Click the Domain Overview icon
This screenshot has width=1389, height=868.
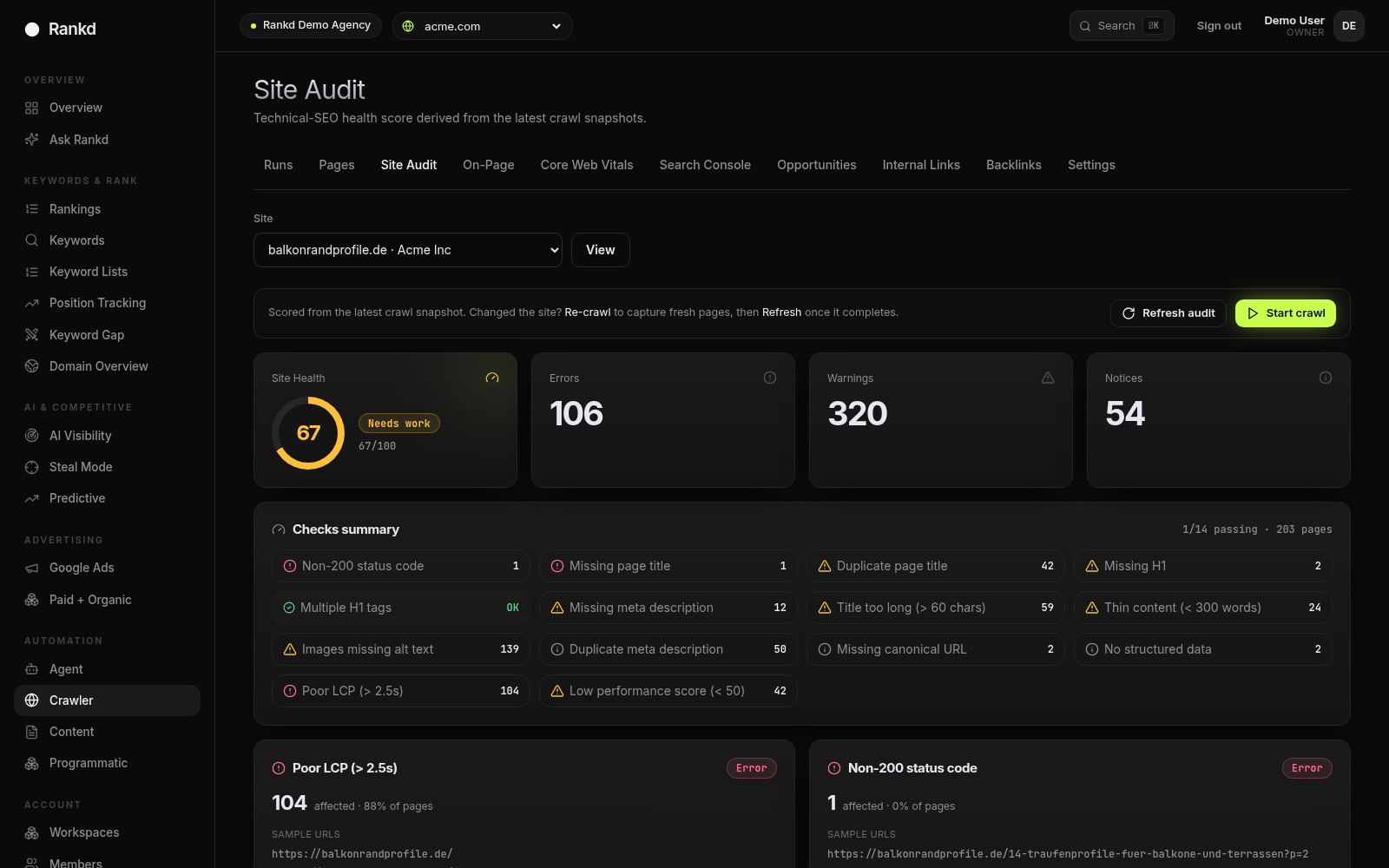(32, 366)
